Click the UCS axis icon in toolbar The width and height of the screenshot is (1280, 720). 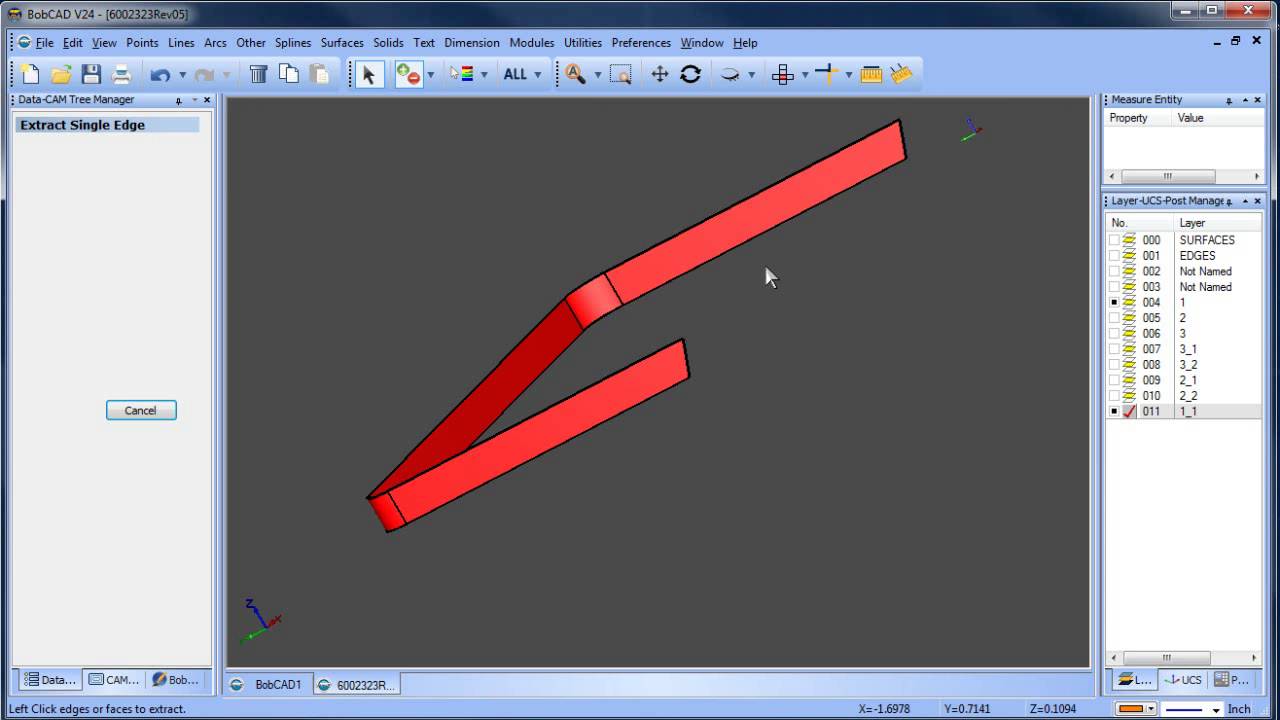click(826, 74)
